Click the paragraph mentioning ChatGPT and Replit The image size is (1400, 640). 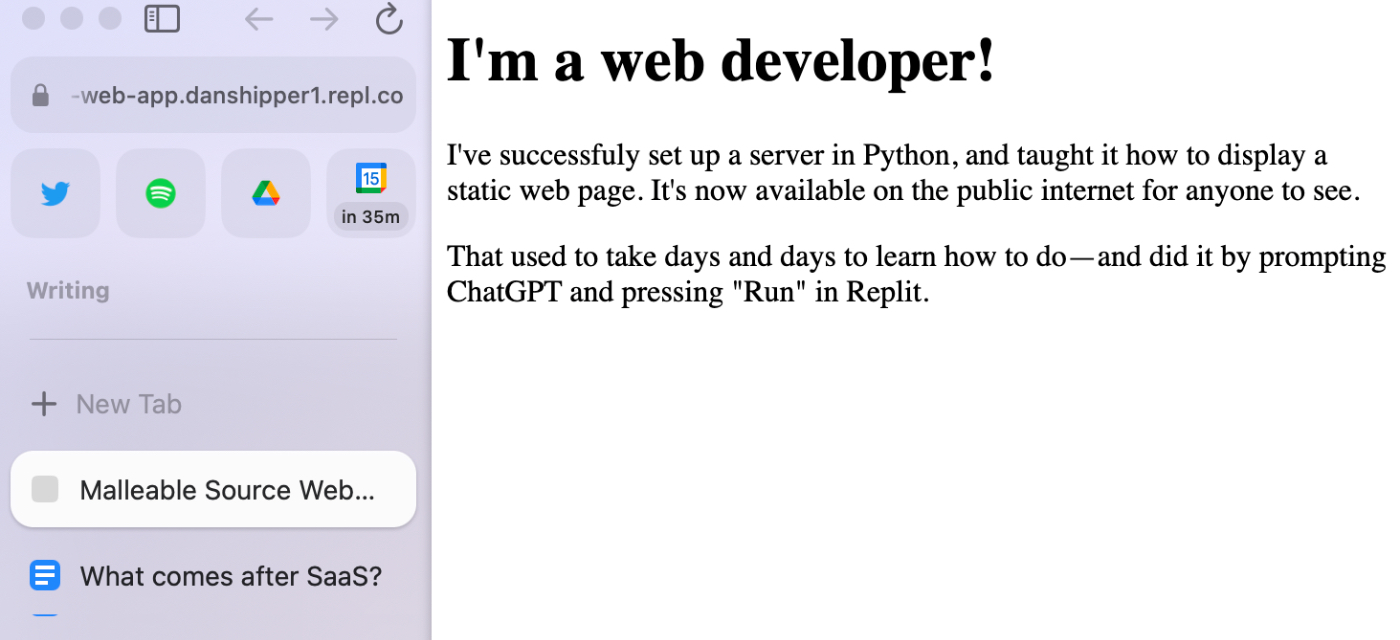[916, 275]
